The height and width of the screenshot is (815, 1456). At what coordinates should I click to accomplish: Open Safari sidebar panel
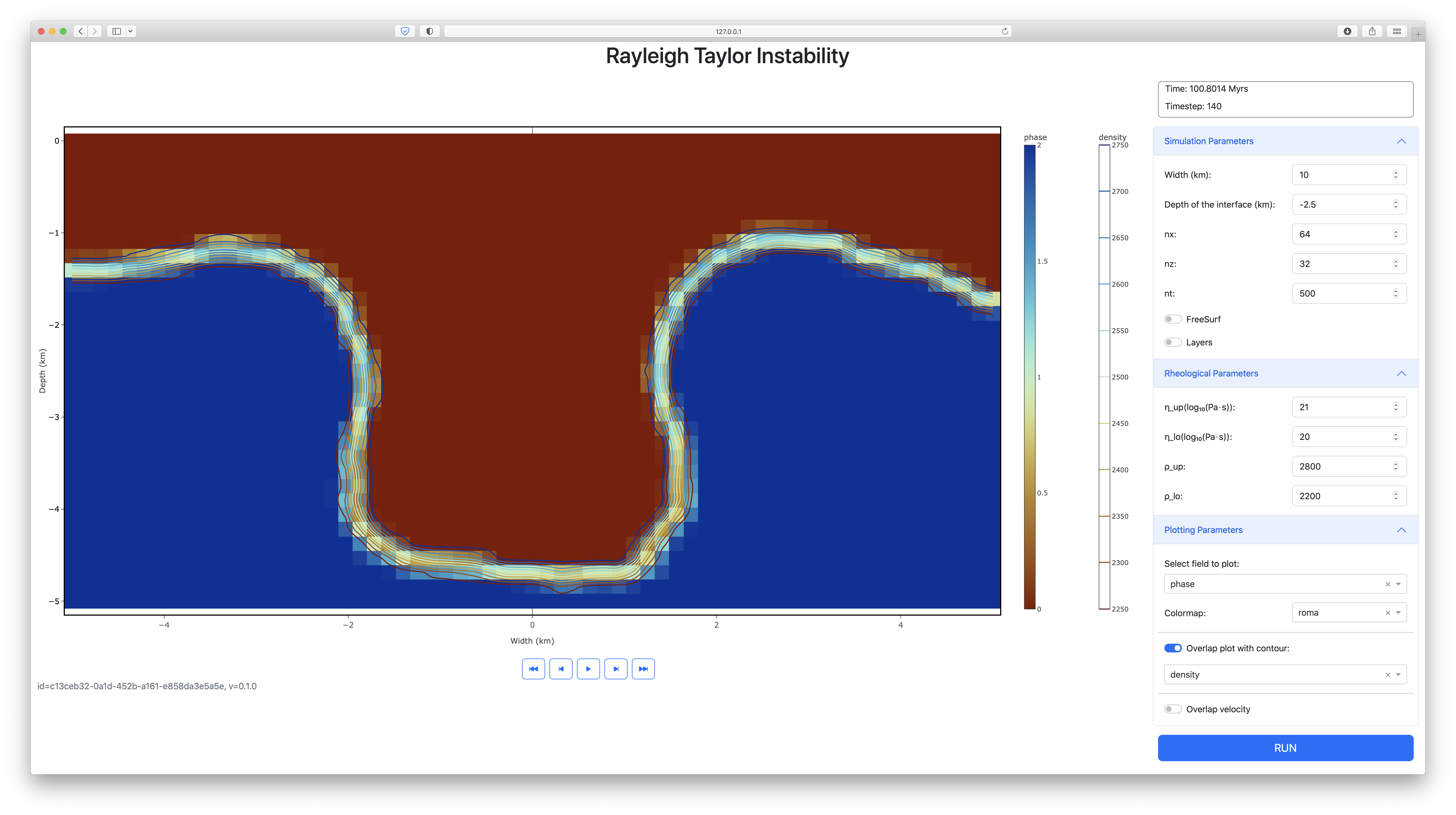(x=116, y=32)
